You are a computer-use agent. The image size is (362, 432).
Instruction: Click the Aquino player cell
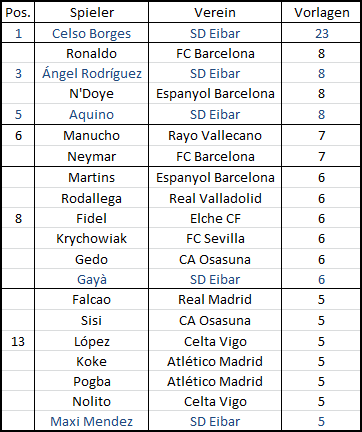pos(91,114)
